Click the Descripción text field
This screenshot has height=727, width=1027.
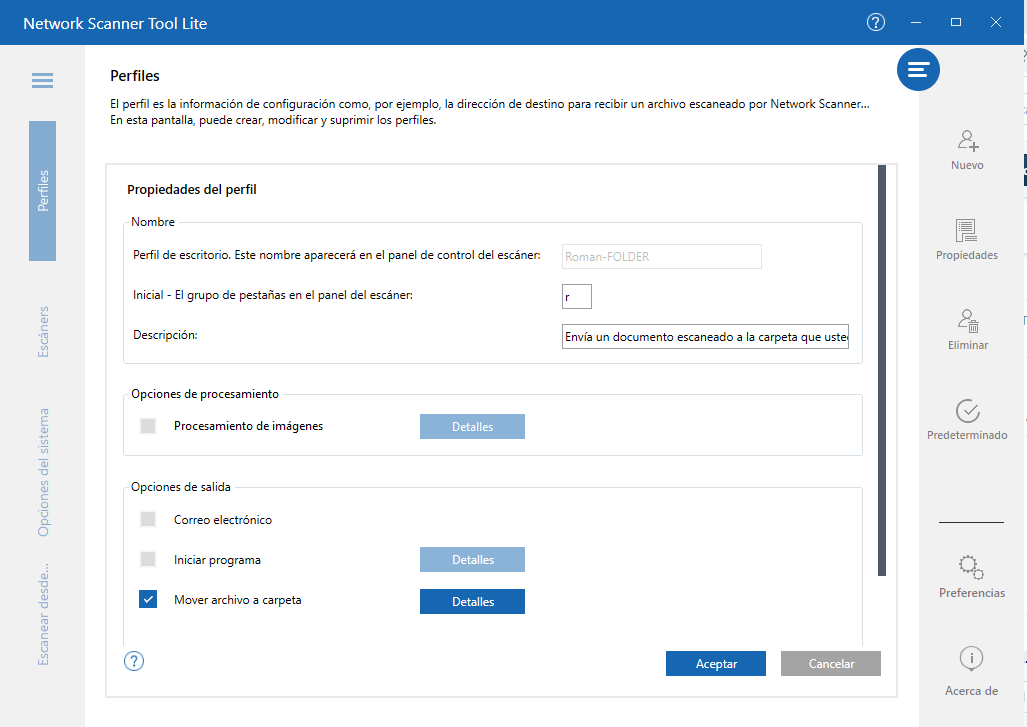(705, 337)
